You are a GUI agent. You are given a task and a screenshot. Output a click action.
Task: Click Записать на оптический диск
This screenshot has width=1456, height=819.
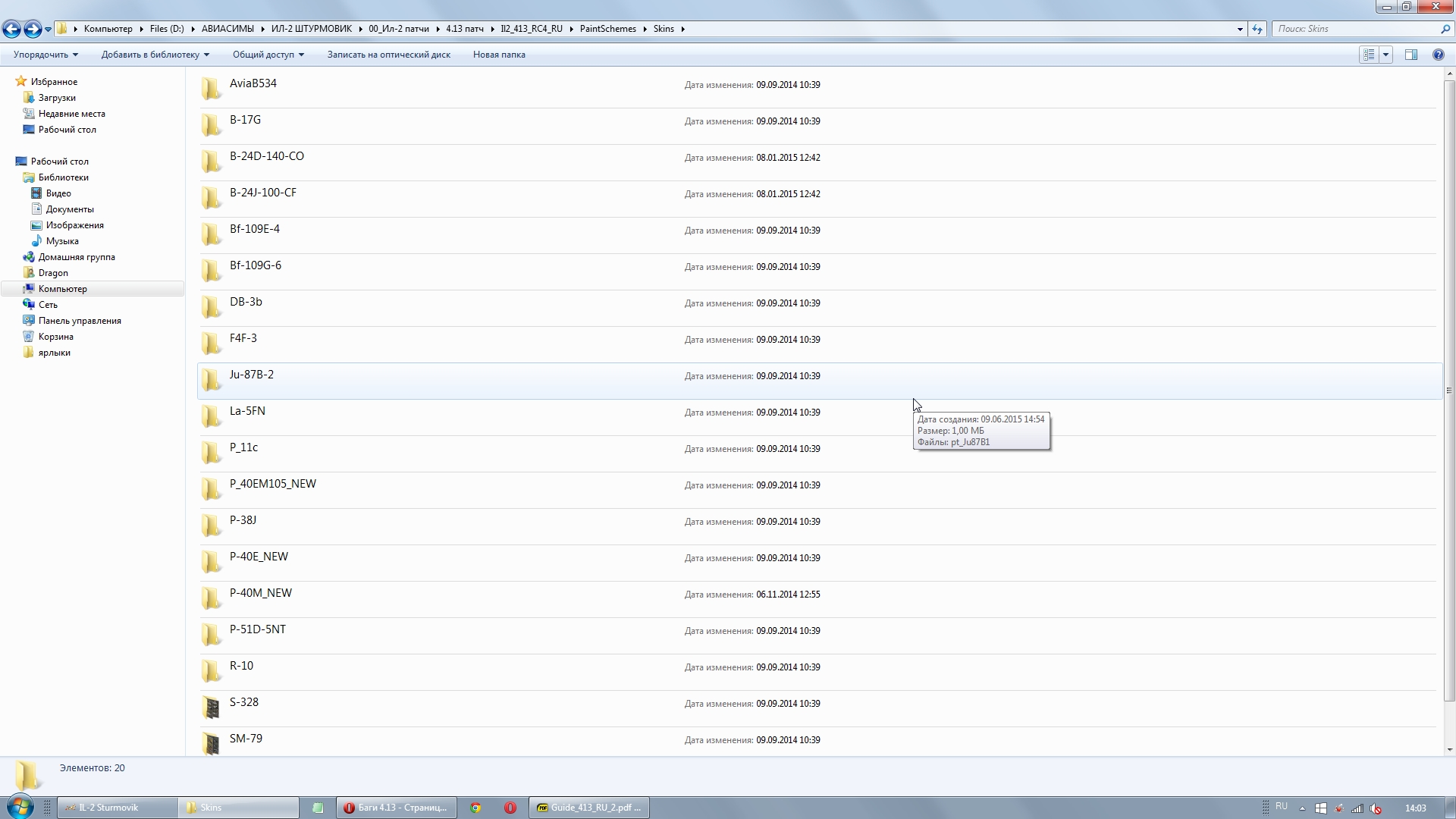pos(388,55)
